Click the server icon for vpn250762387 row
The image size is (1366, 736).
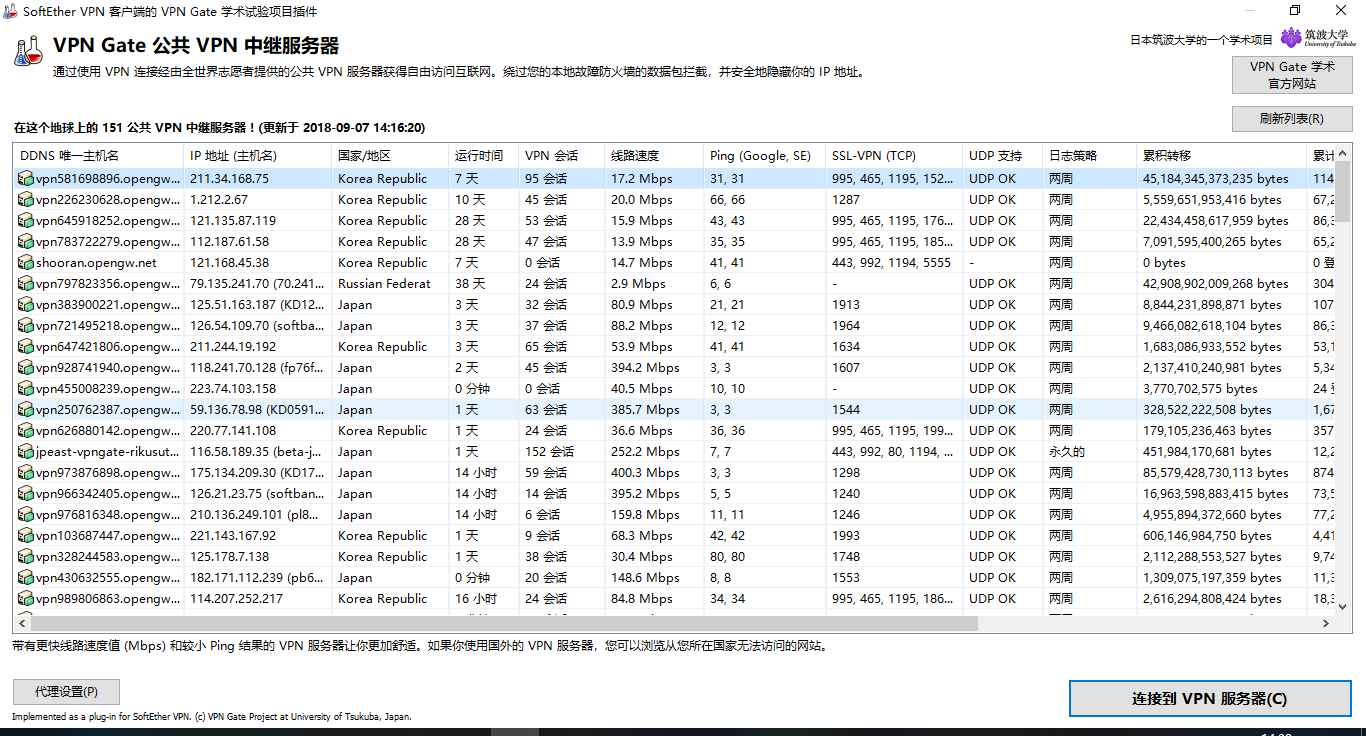tap(26, 410)
